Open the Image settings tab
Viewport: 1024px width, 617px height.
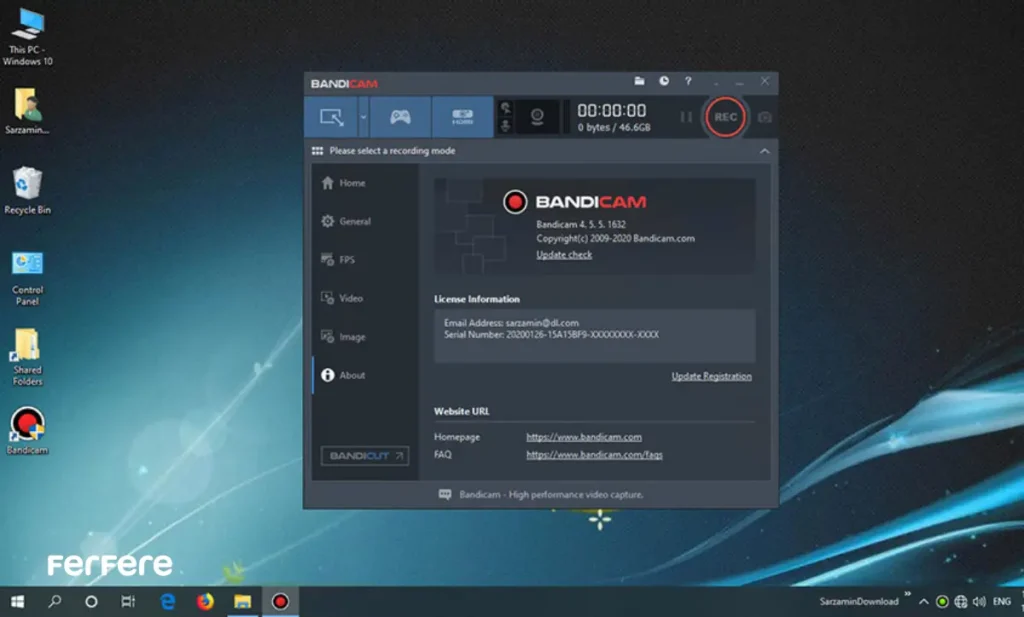coord(365,337)
